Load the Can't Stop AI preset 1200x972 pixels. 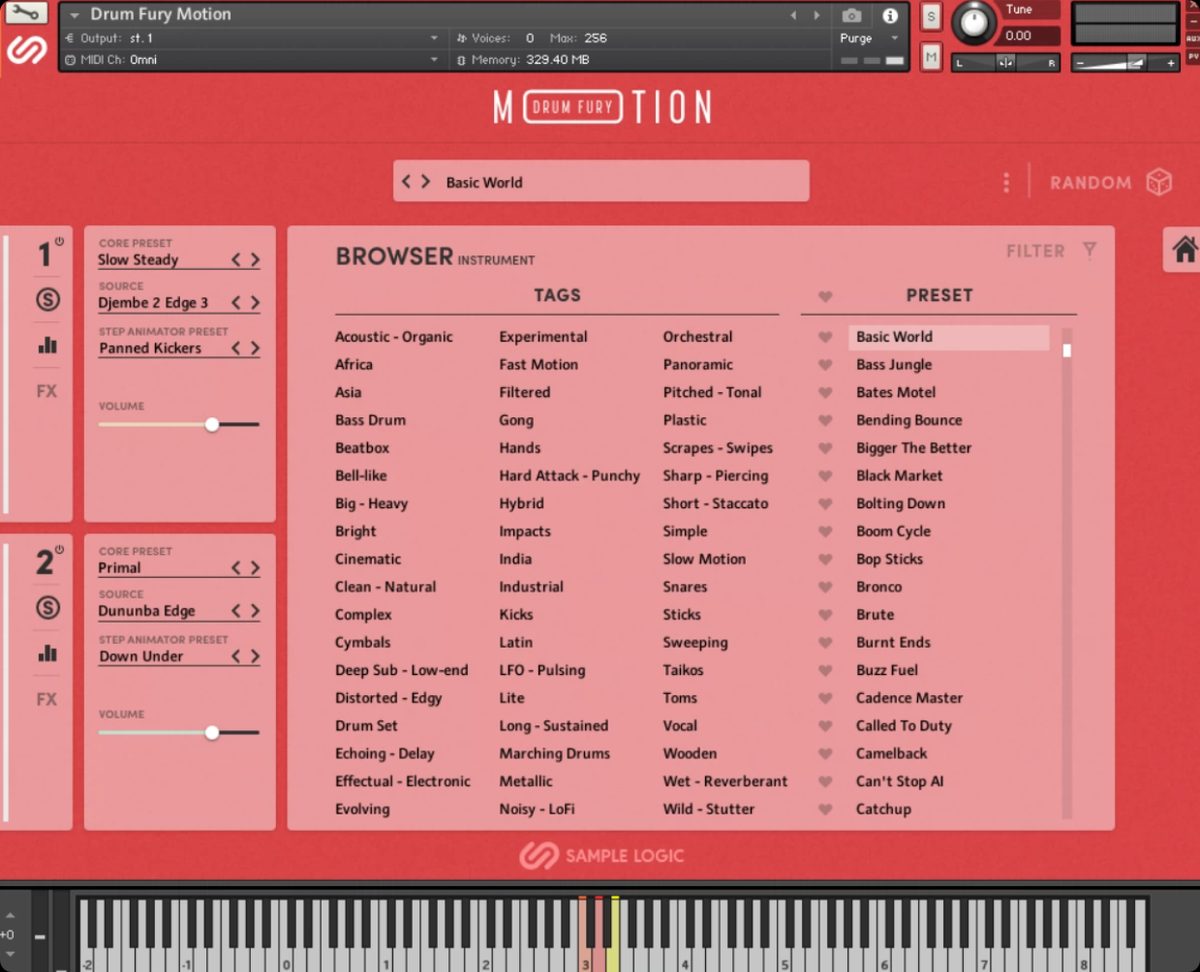tap(899, 781)
